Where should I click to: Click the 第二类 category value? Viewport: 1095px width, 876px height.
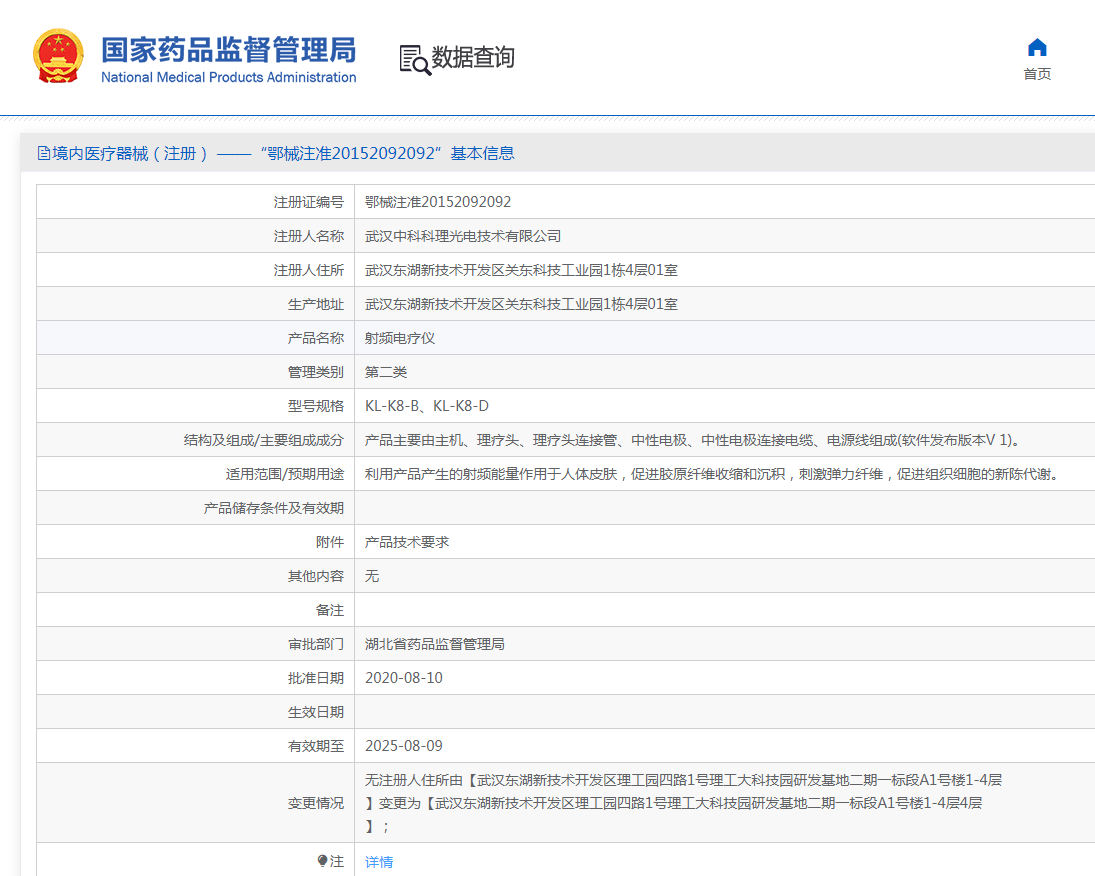pos(385,372)
